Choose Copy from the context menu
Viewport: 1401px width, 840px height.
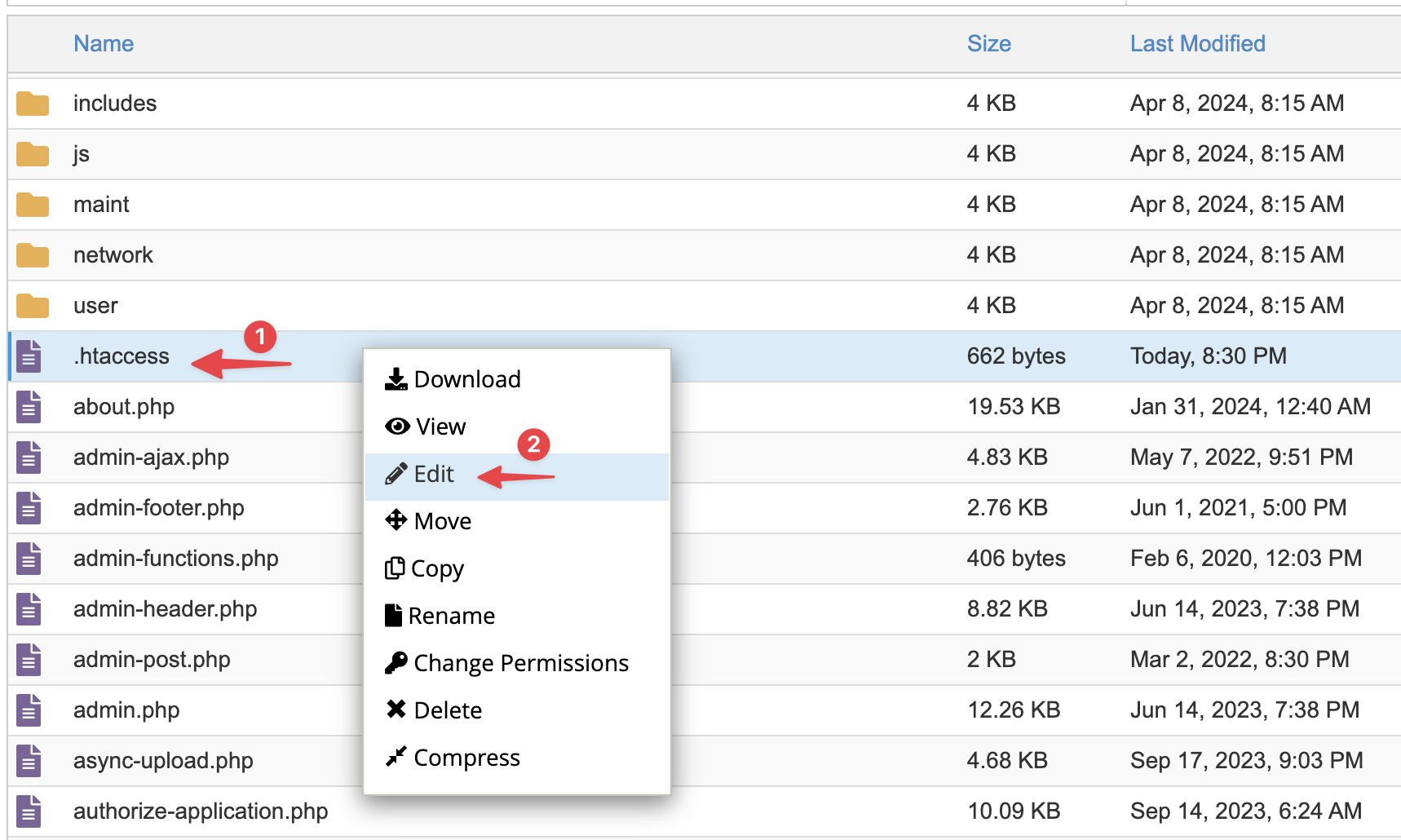(517, 568)
